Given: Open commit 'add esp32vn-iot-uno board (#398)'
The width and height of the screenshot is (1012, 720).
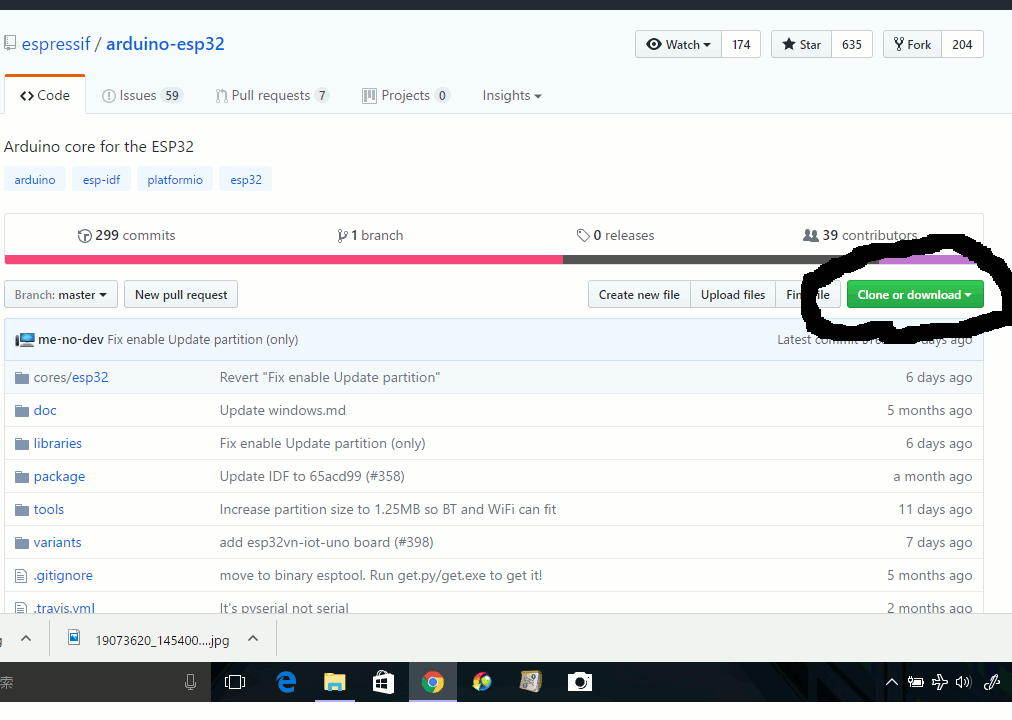Looking at the screenshot, I should [327, 542].
